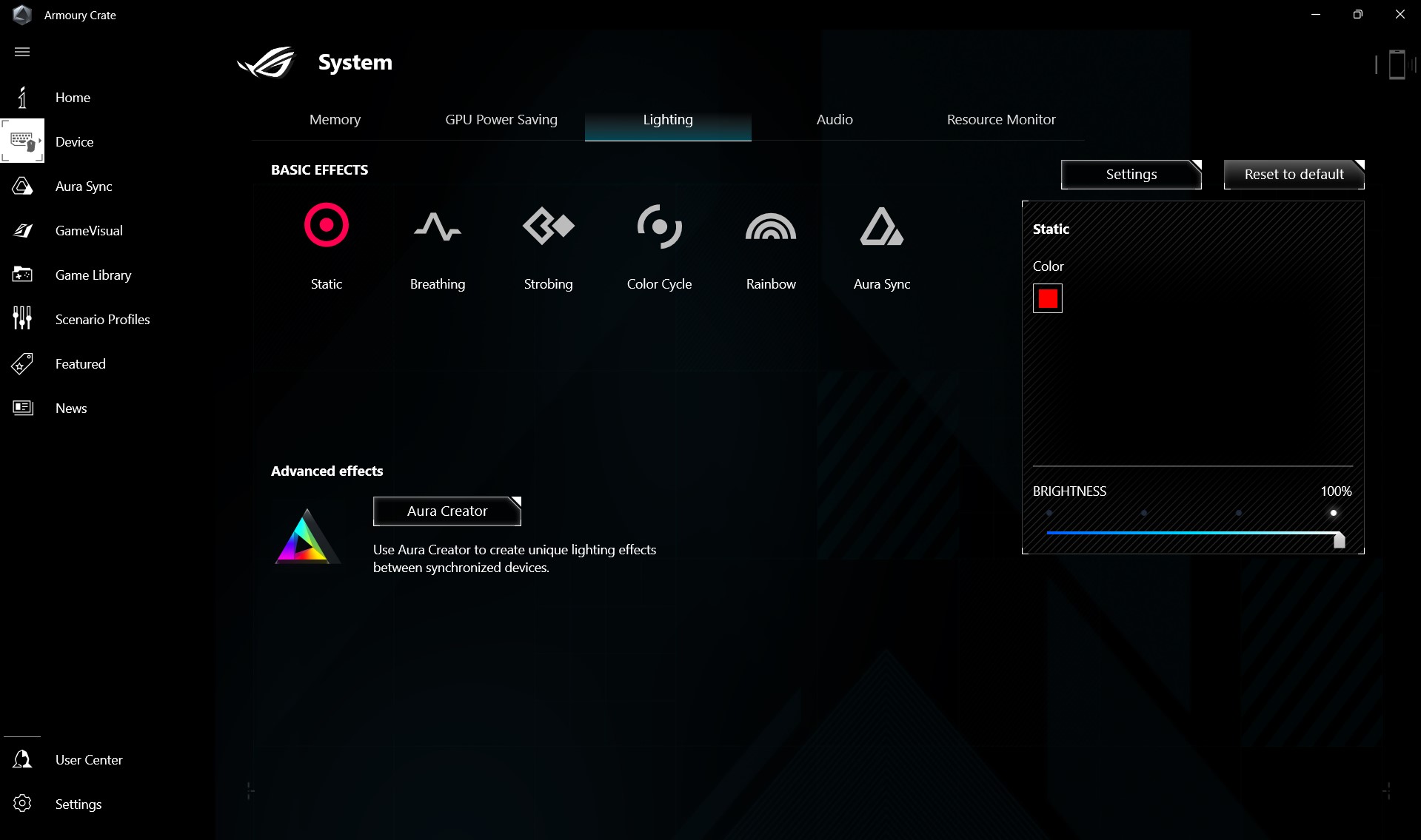
Task: Launch Aura Creator button
Action: [x=447, y=511]
